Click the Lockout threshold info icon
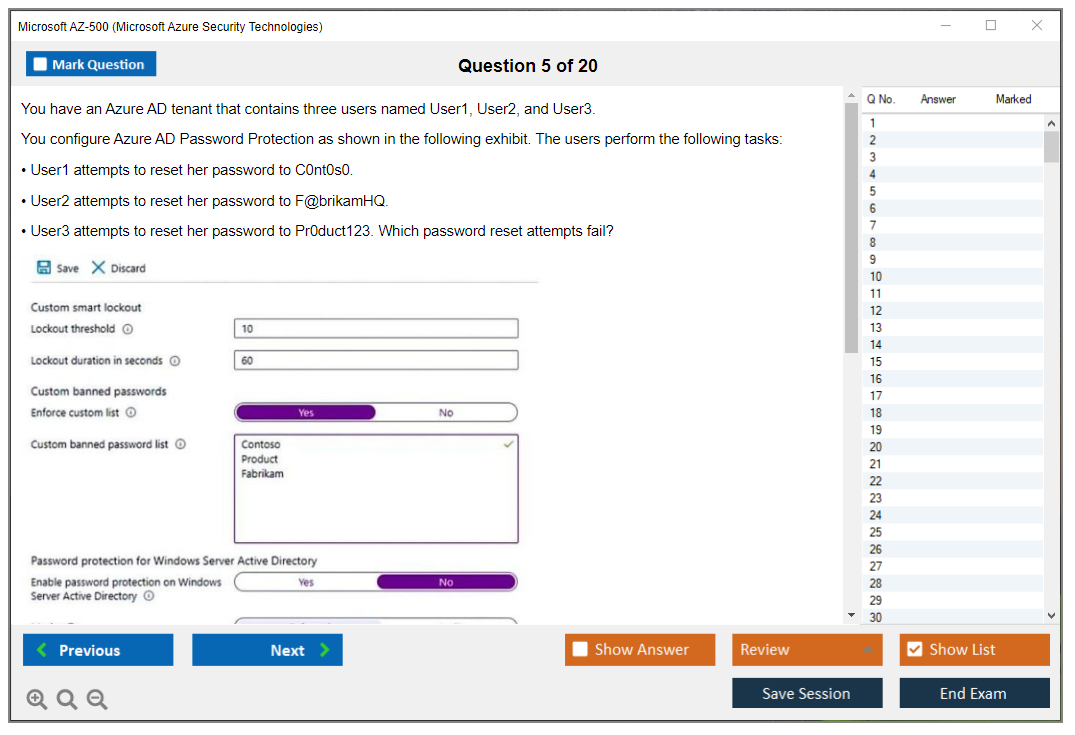 pyautogui.click(x=128, y=329)
